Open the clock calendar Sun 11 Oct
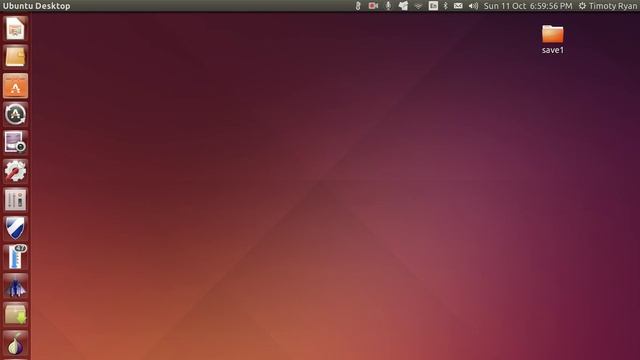The image size is (640, 360). pyautogui.click(x=528, y=6)
